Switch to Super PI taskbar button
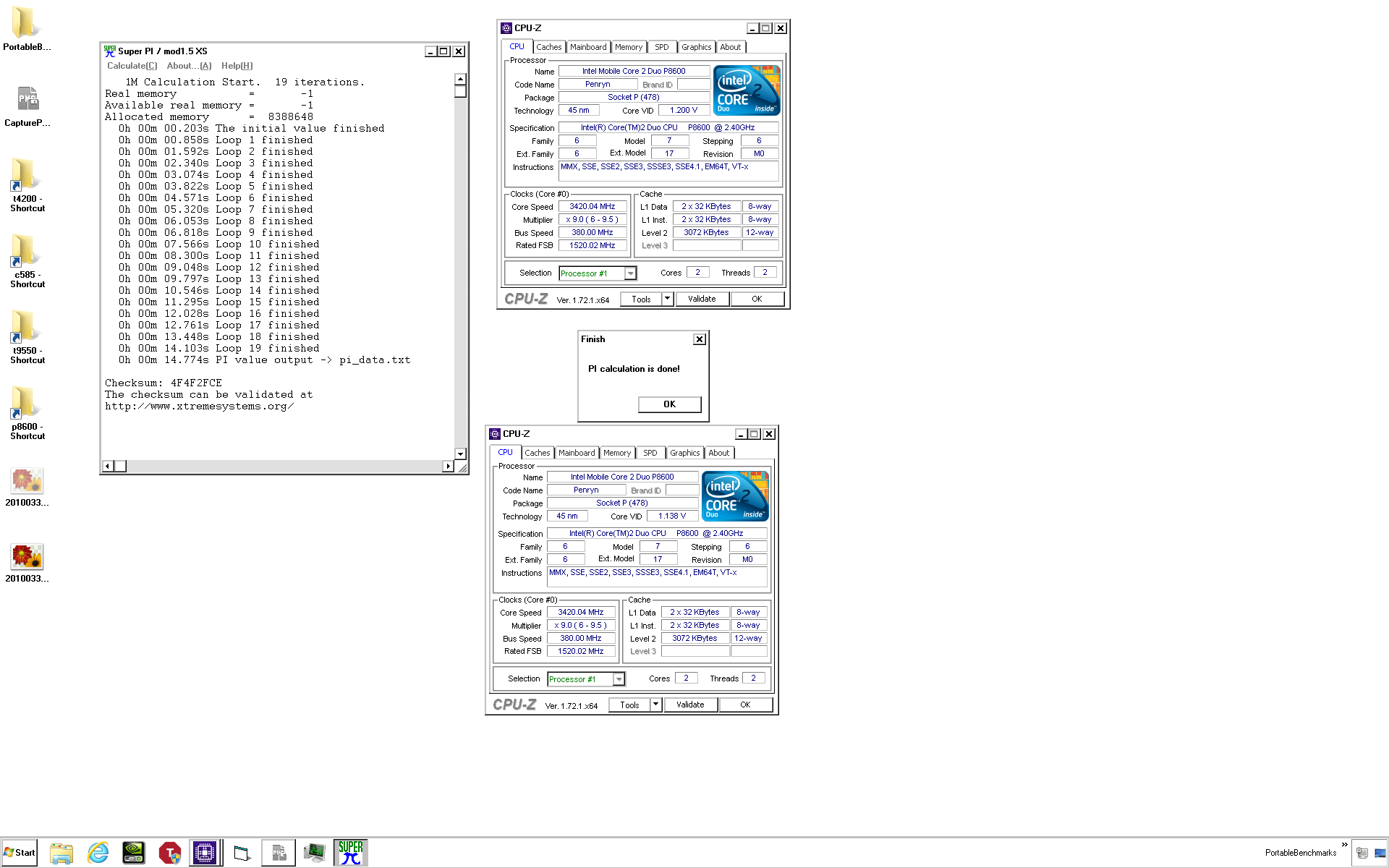 tap(351, 853)
